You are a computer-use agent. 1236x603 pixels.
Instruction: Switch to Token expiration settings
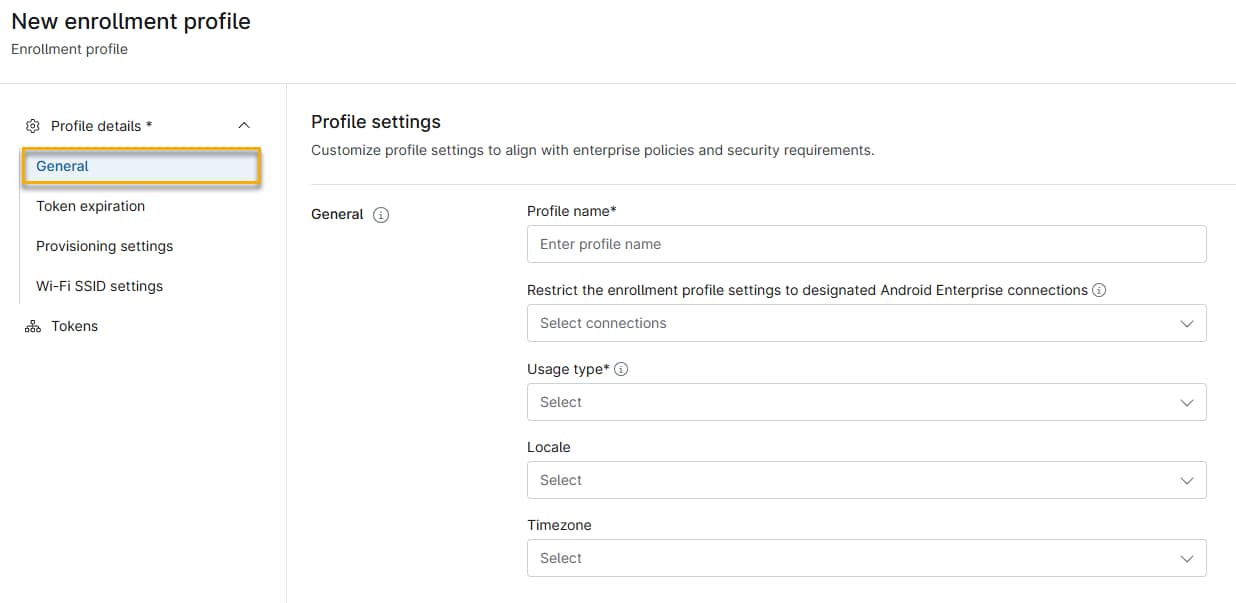91,206
